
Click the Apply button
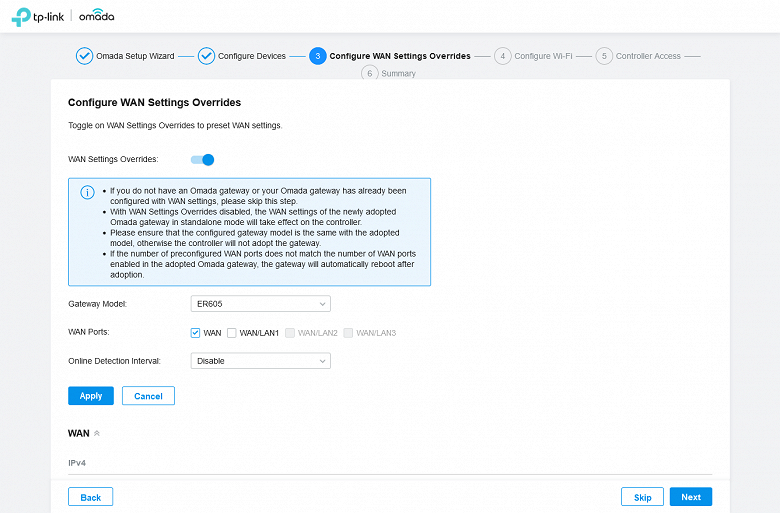point(91,396)
